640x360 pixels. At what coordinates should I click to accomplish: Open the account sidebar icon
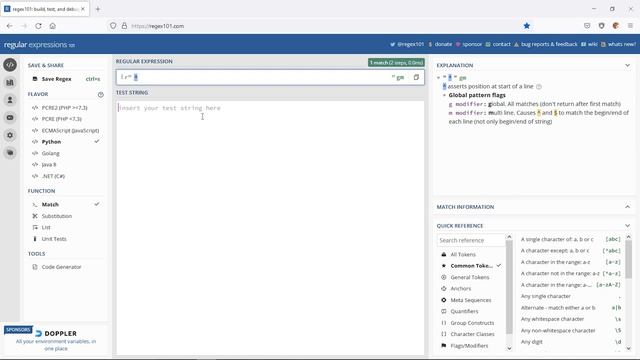coord(10,100)
